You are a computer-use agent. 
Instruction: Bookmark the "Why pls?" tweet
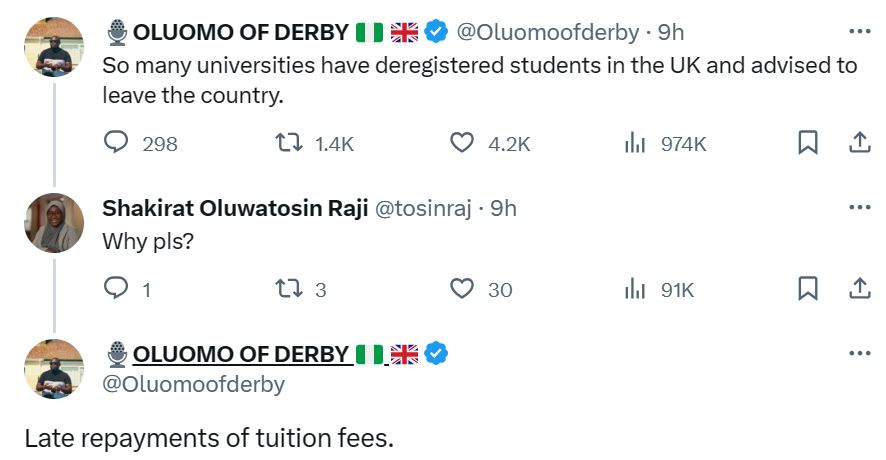coord(807,289)
